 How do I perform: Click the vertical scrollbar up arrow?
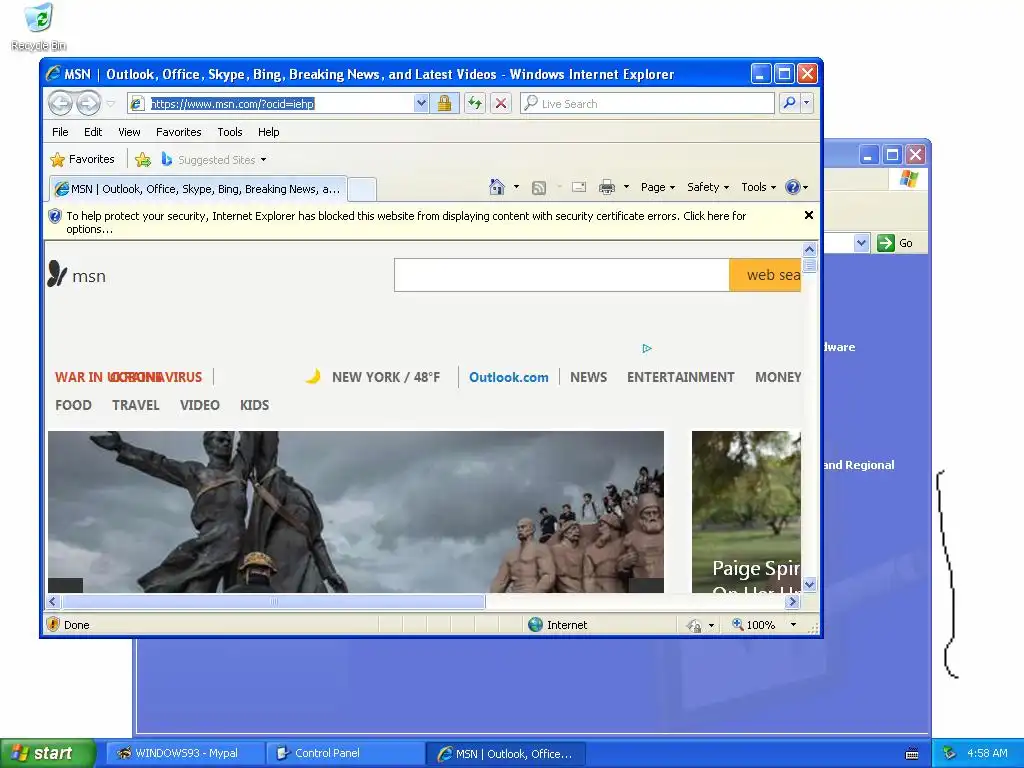pyautogui.click(x=809, y=249)
